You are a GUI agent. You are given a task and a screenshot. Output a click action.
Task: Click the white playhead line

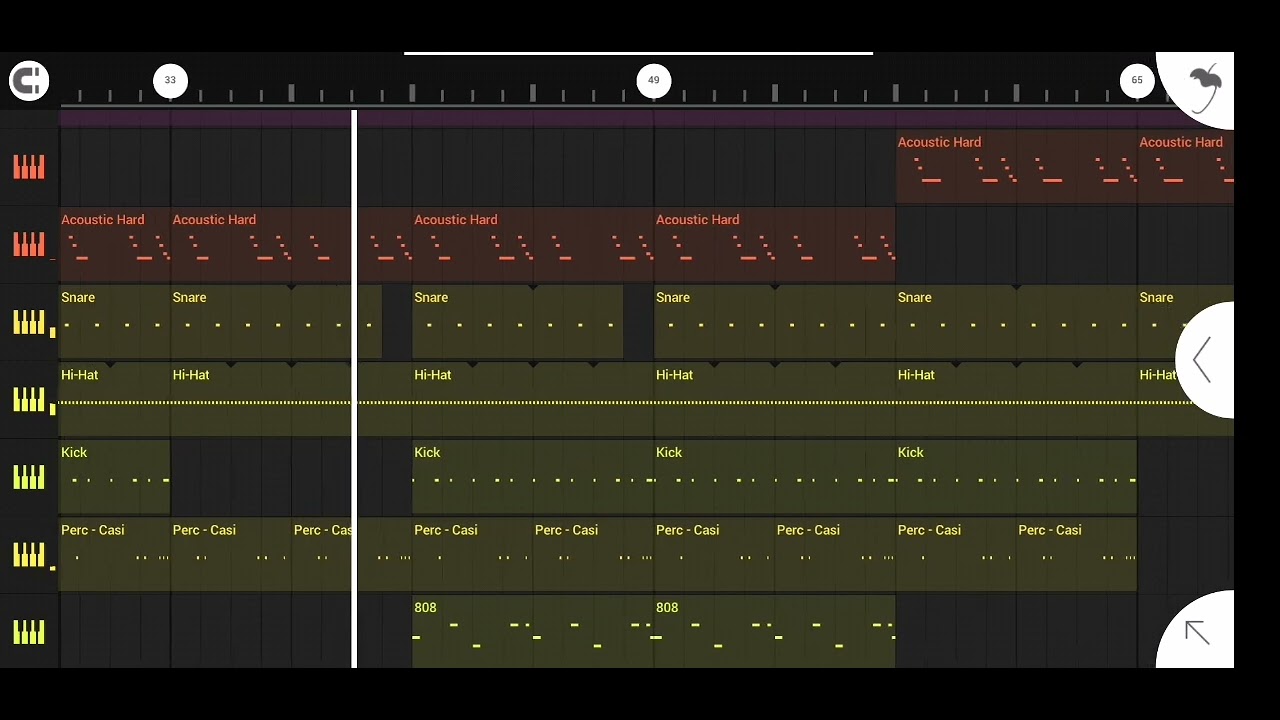click(x=354, y=388)
